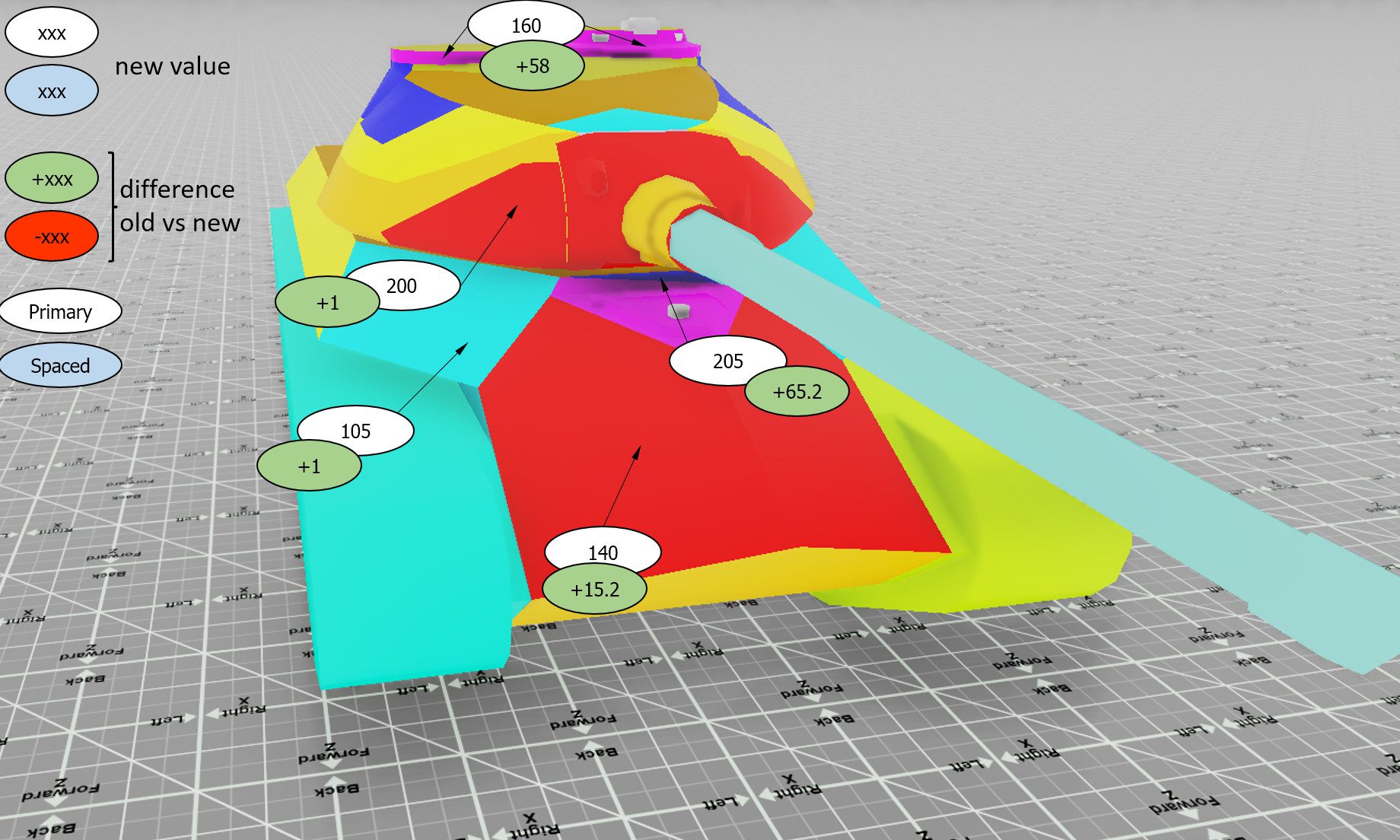This screenshot has width=1400, height=840.
Task: Select the red "-xxx" legend oval
Action: click(x=52, y=237)
